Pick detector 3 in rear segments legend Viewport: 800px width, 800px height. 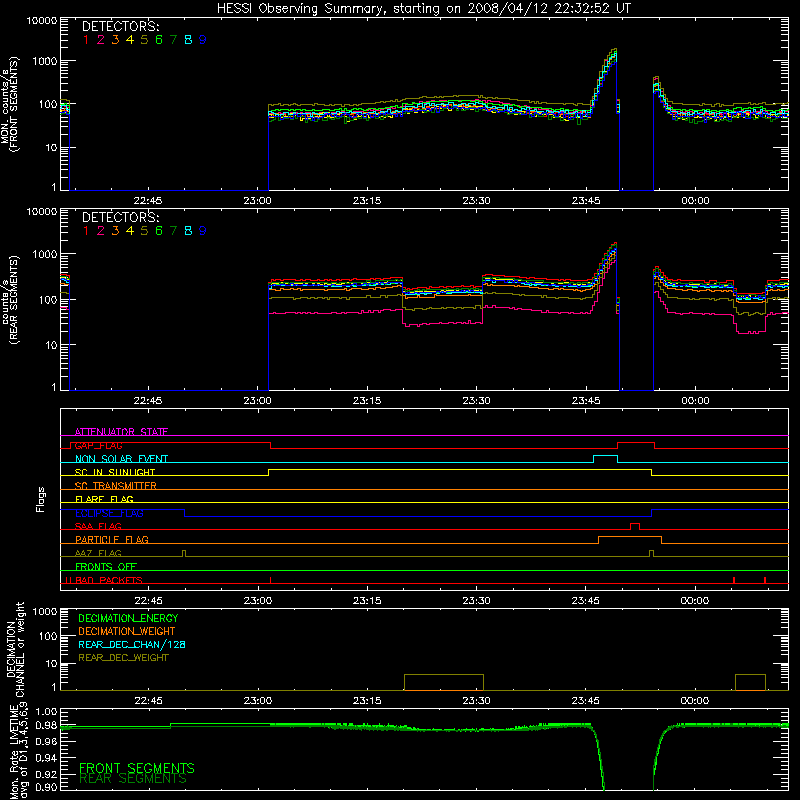coord(115,231)
